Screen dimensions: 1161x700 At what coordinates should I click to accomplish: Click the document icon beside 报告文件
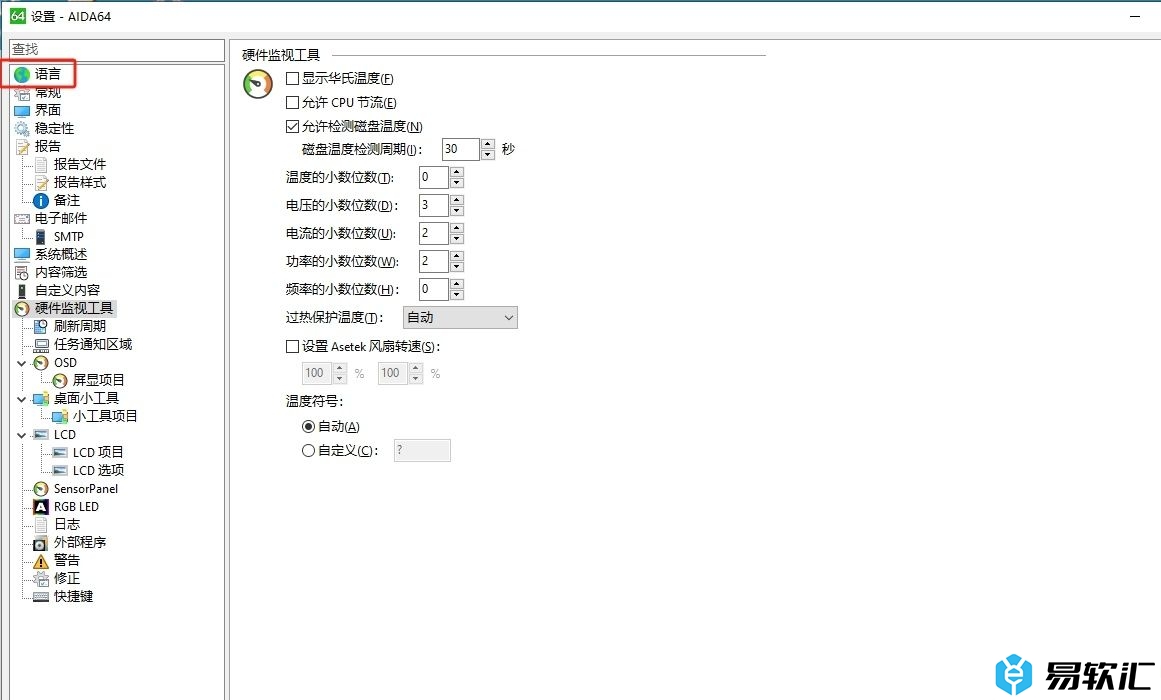[x=41, y=164]
